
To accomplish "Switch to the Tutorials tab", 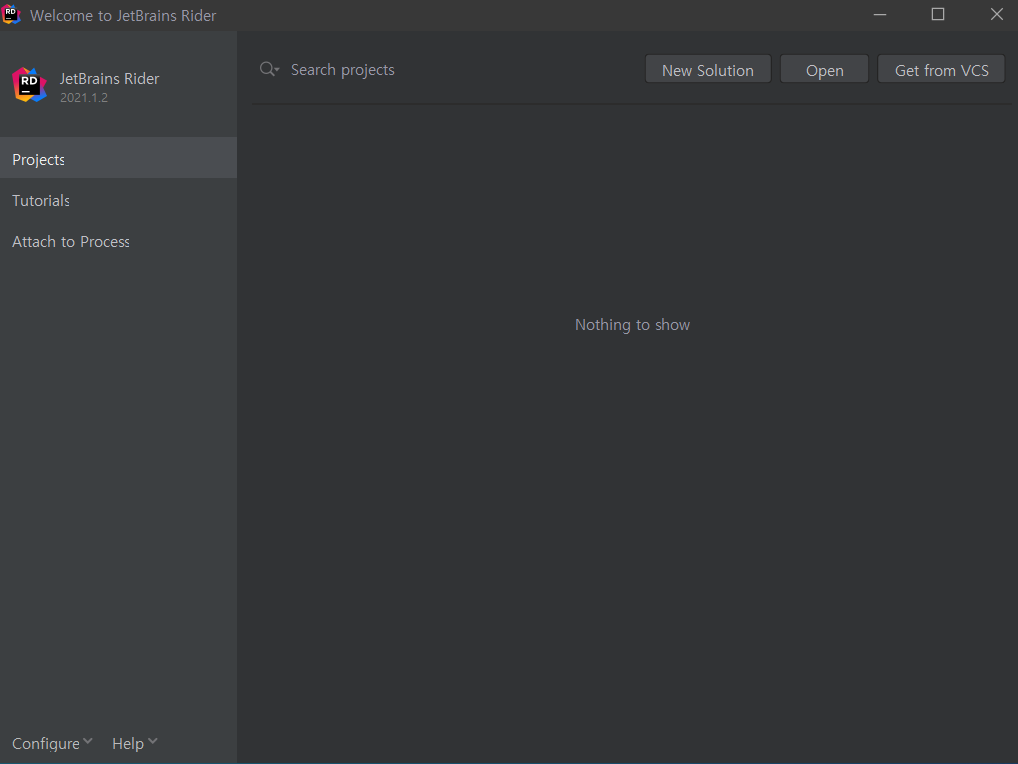I will [118, 200].
